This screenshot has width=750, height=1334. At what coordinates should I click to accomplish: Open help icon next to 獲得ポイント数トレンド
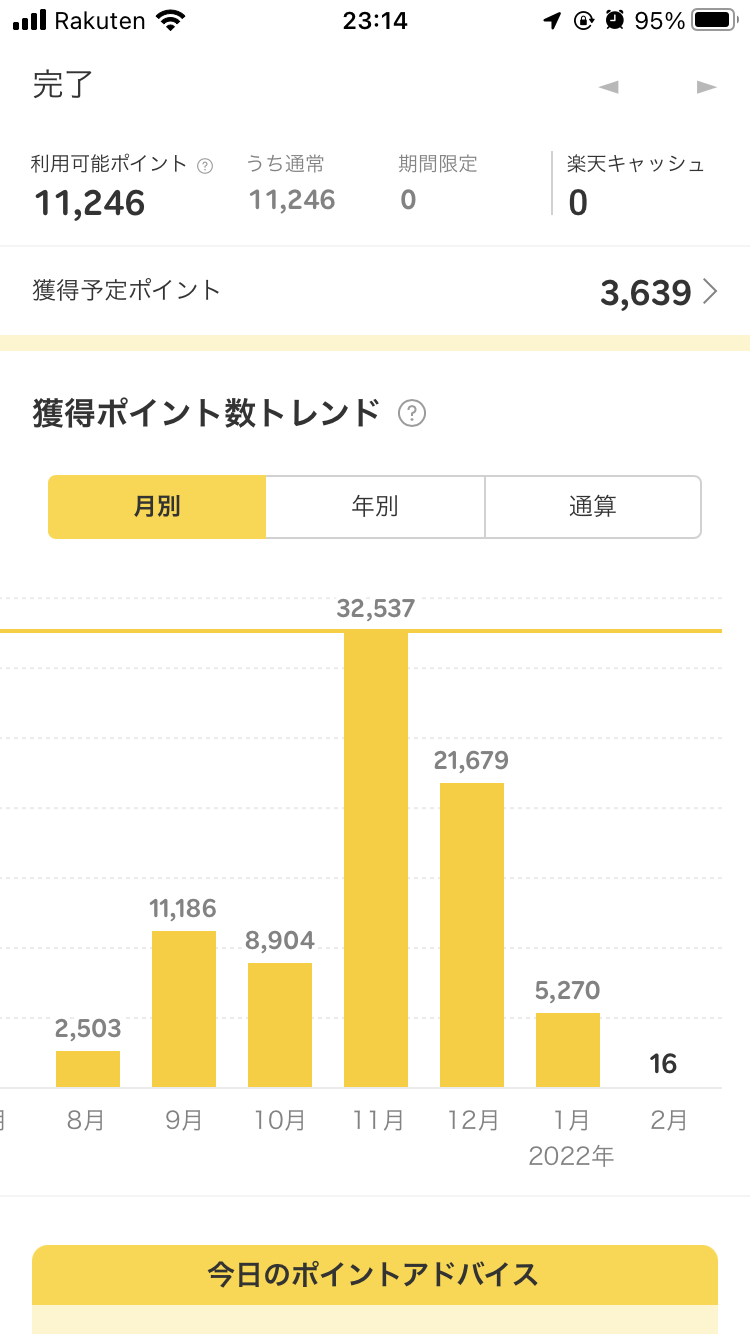pos(412,413)
